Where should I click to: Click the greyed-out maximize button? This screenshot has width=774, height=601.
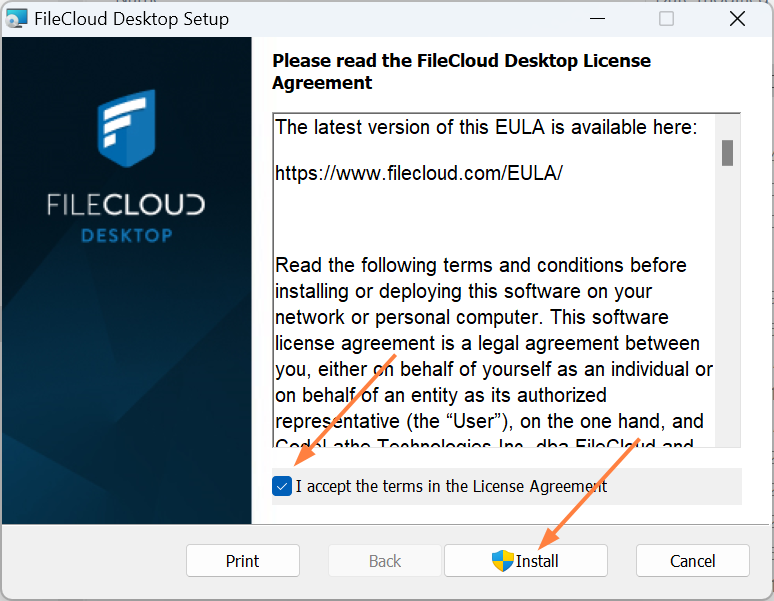(x=666, y=19)
